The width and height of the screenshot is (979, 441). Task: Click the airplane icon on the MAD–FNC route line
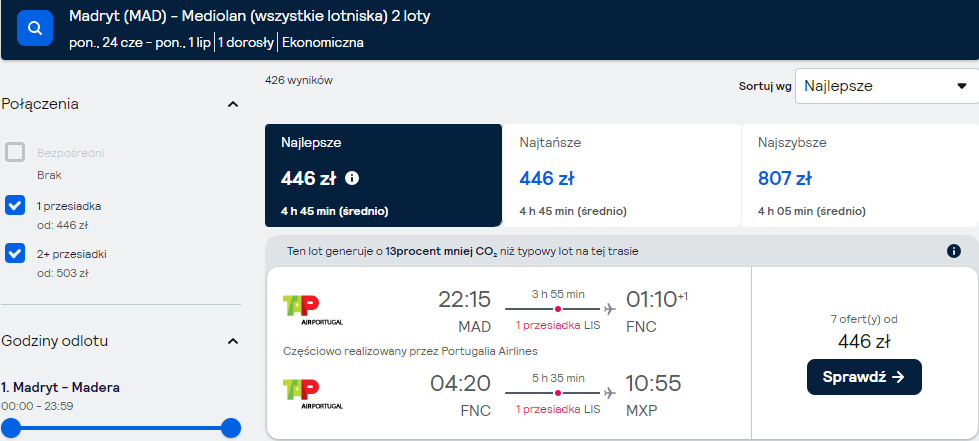tap(610, 309)
